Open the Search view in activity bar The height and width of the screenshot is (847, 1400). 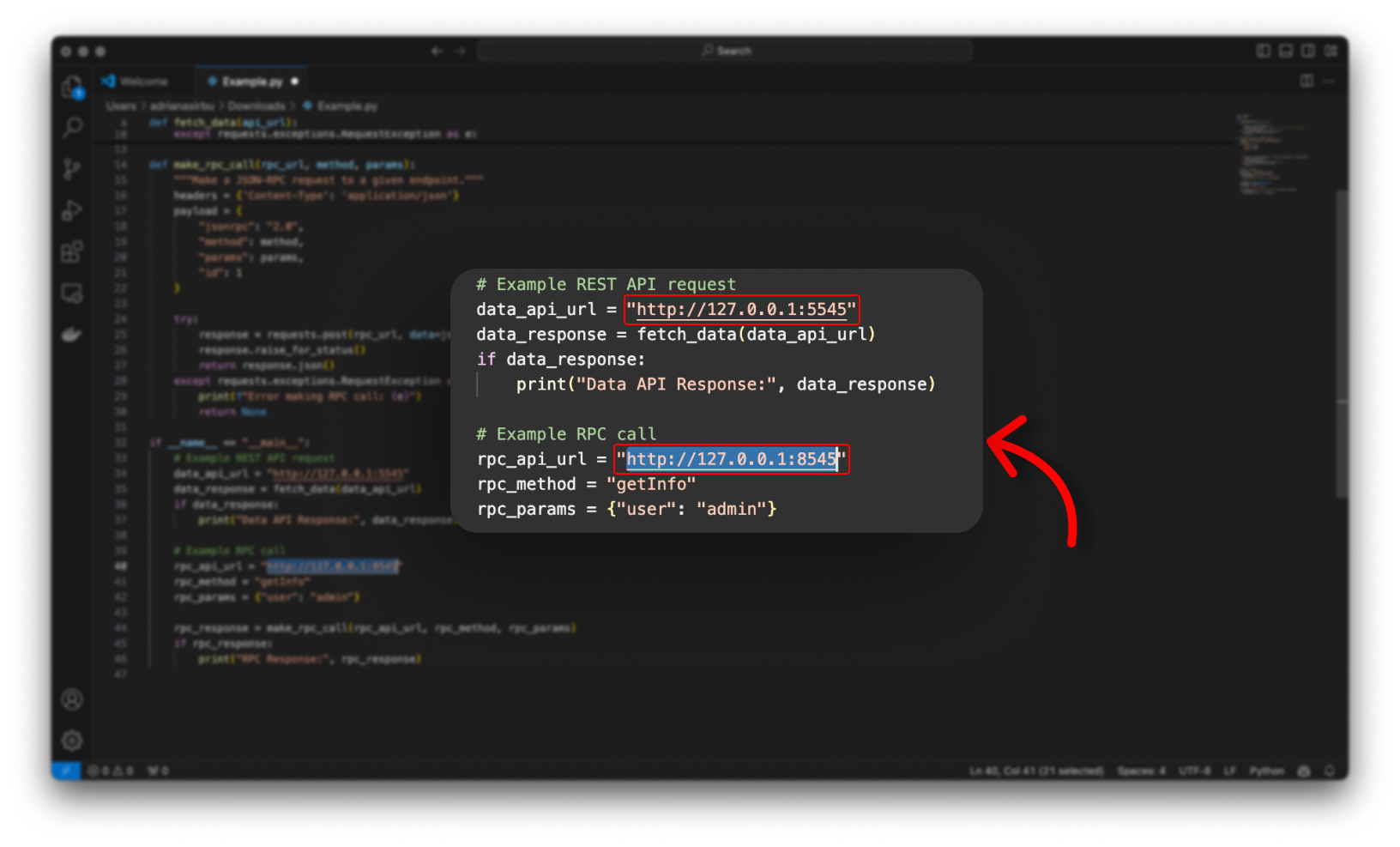click(72, 128)
